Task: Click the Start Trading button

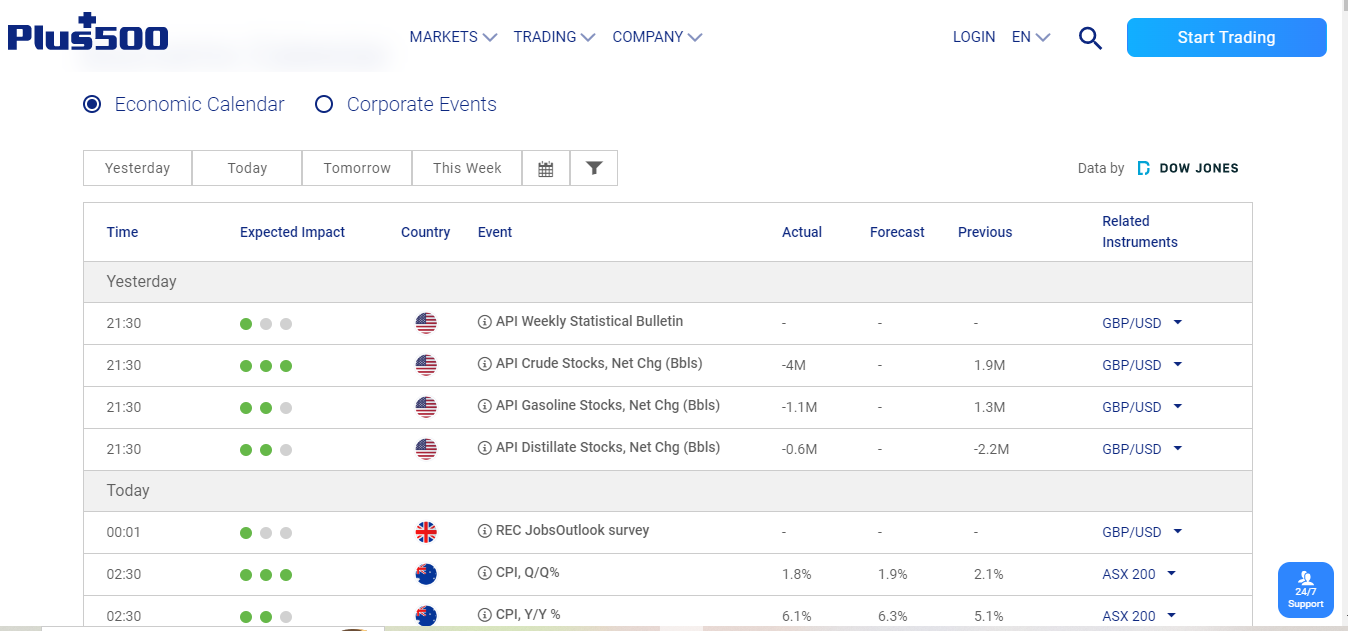Action: pyautogui.click(x=1226, y=37)
